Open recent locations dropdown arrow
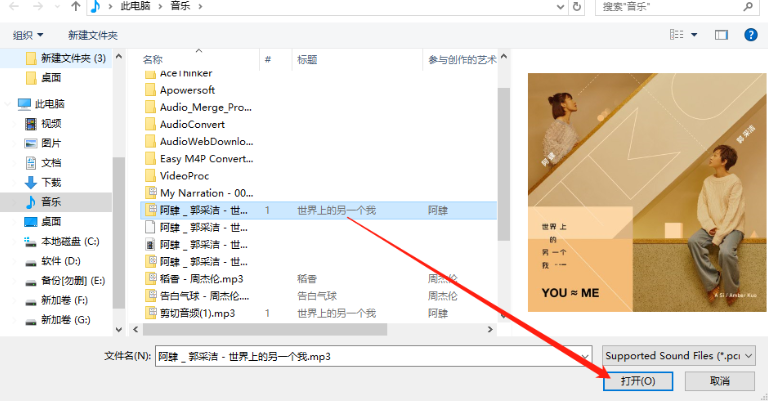Viewport: 768px width, 401px height. click(x=57, y=7)
